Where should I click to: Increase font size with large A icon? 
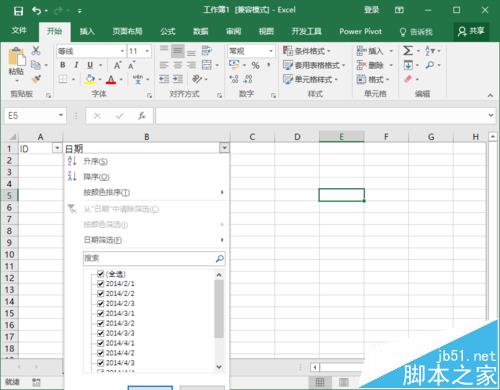(117, 65)
